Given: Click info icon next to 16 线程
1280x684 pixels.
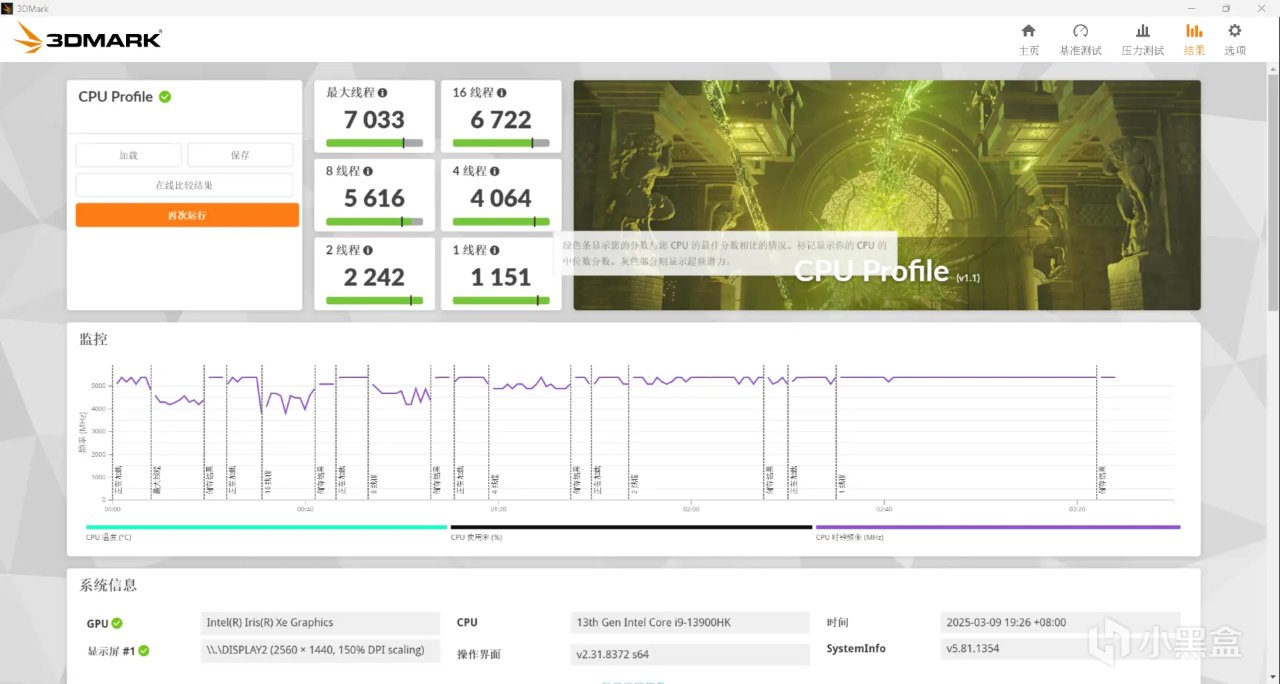Looking at the screenshot, I should click(502, 93).
